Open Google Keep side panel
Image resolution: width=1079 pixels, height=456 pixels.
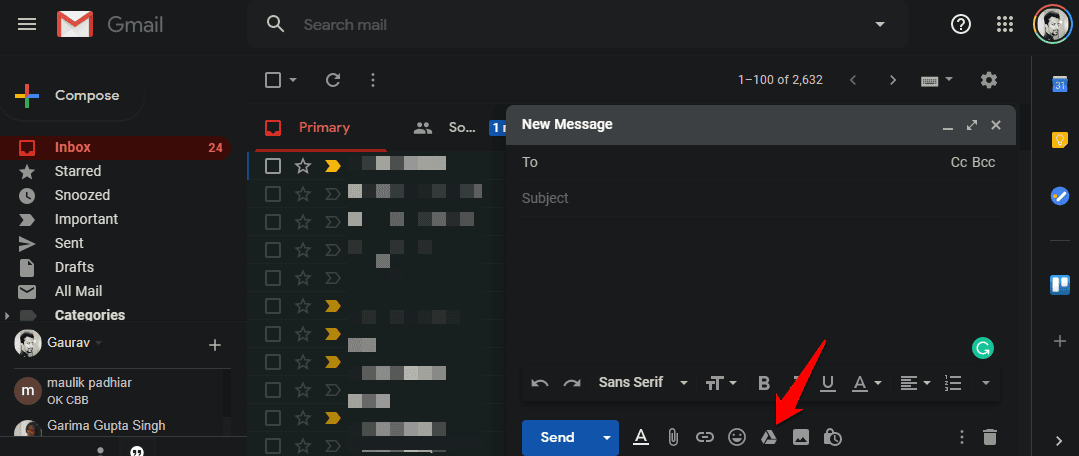tap(1059, 140)
